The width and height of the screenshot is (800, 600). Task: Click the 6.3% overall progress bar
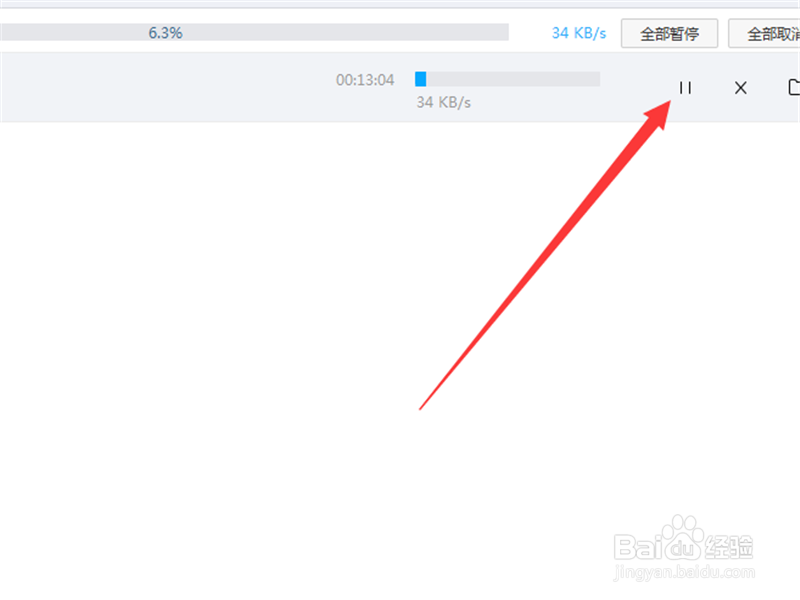coord(254,32)
